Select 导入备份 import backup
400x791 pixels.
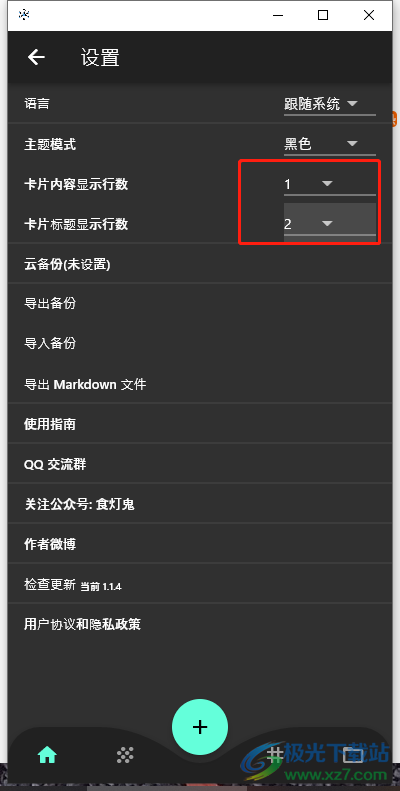(200, 344)
